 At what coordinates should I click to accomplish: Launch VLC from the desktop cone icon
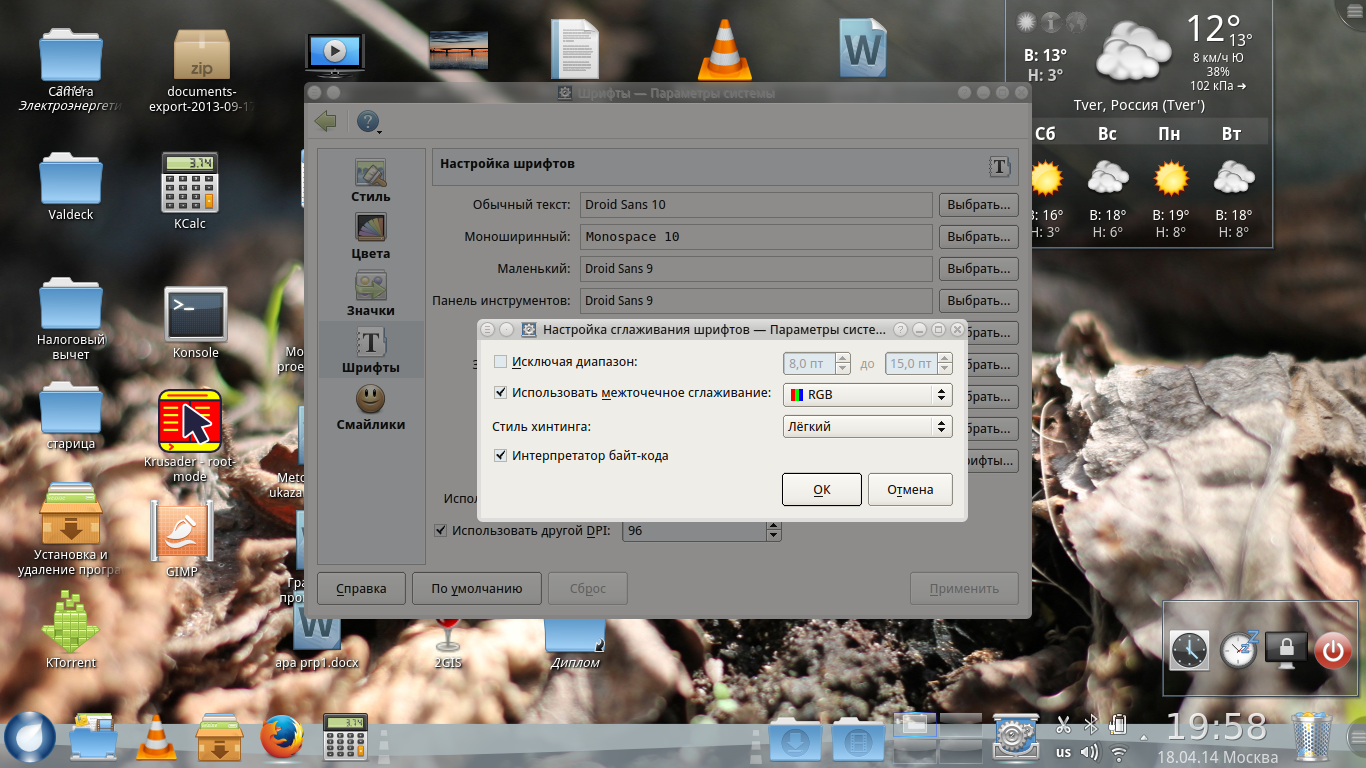pyautogui.click(x=724, y=49)
